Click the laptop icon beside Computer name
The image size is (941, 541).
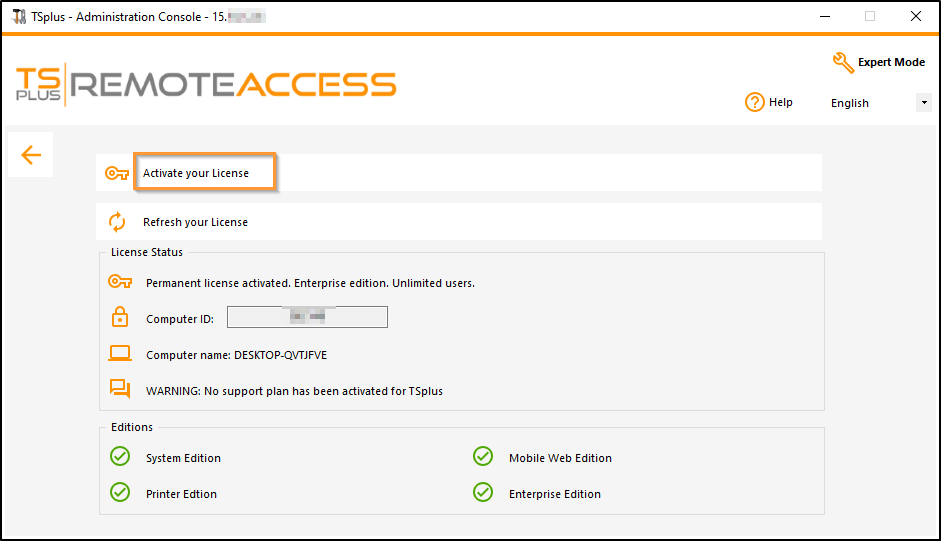[x=120, y=354]
